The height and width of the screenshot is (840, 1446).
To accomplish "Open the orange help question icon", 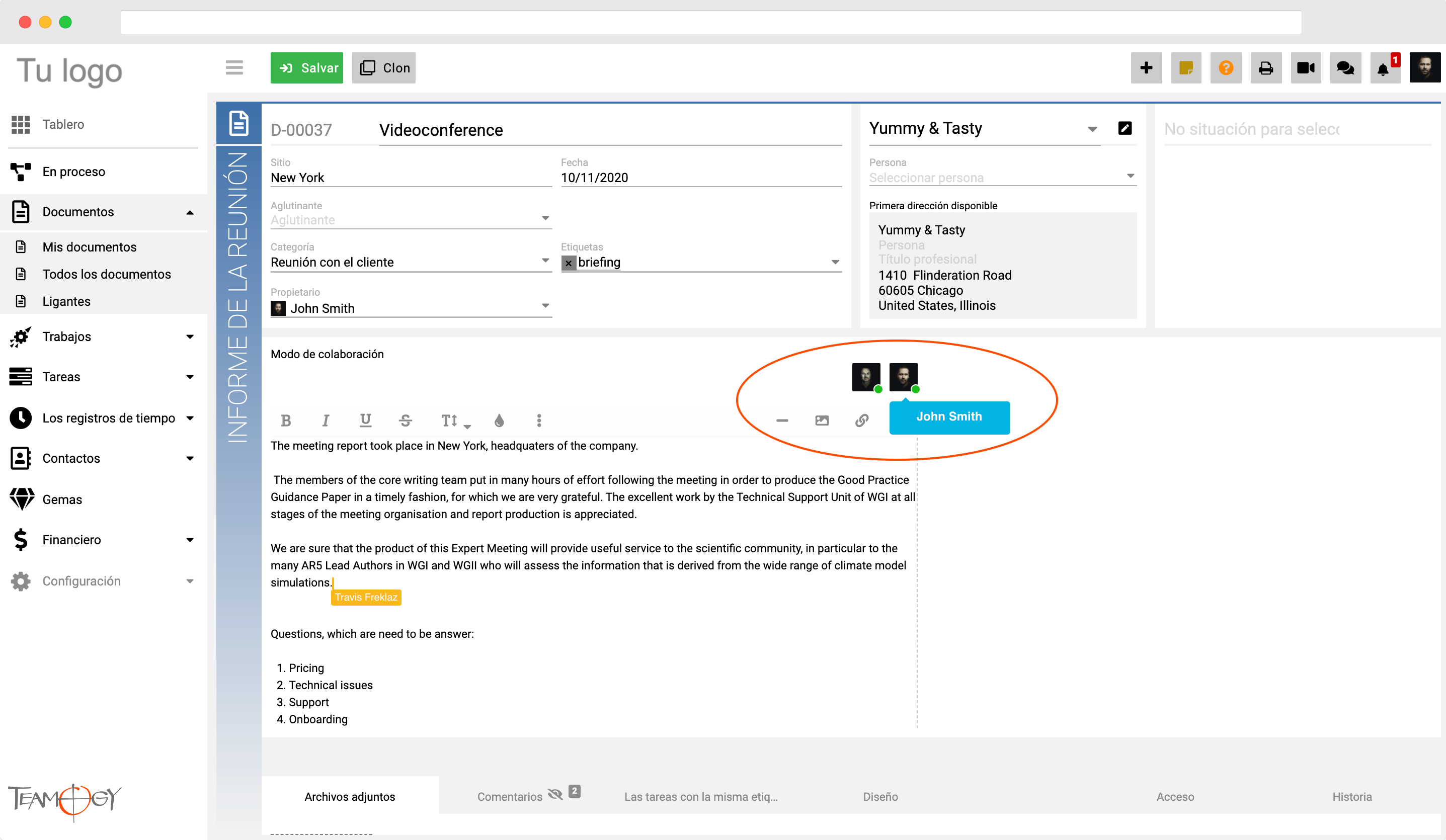I will [x=1226, y=68].
